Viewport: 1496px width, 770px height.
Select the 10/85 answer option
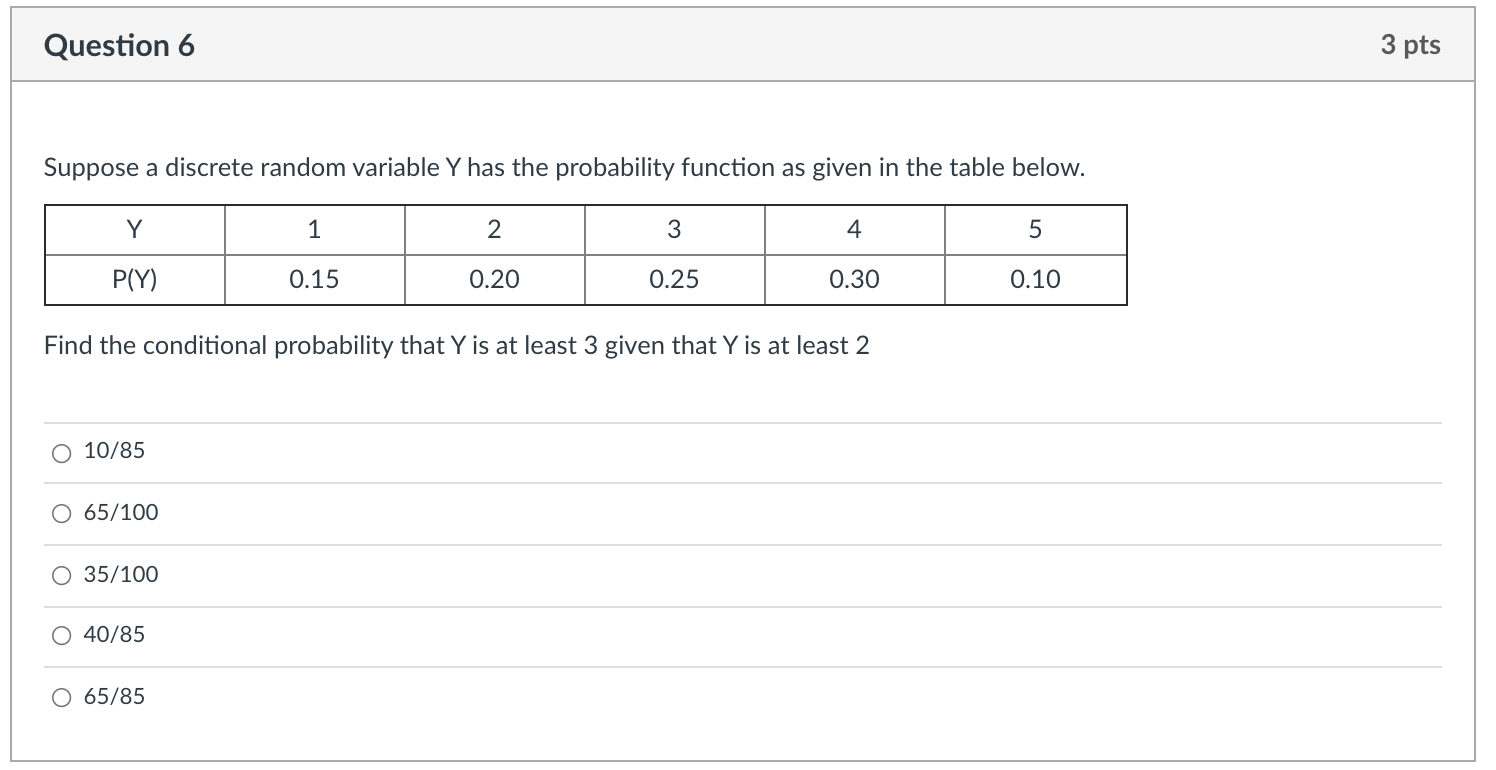61,452
